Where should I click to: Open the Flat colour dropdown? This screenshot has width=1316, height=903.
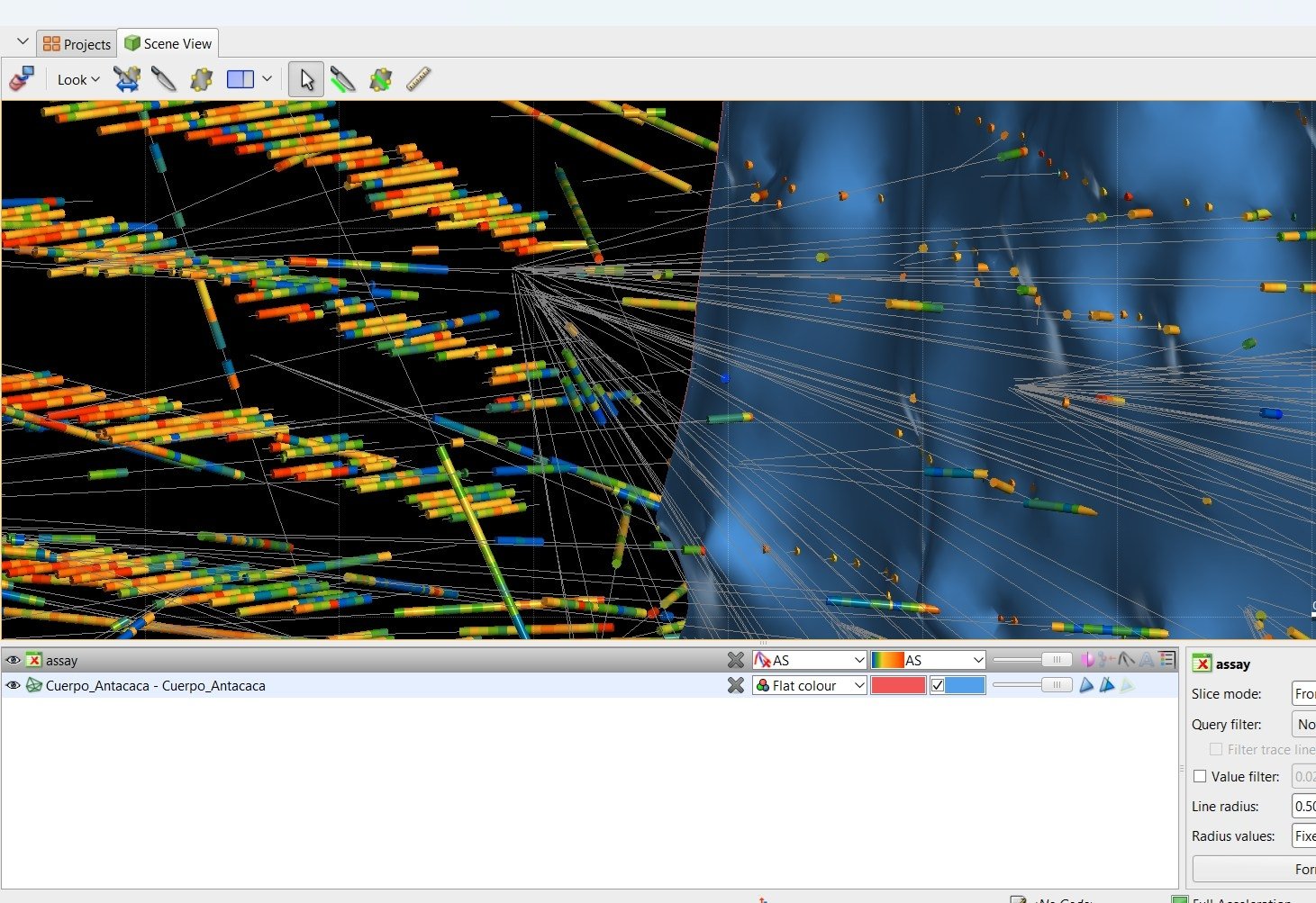[809, 685]
